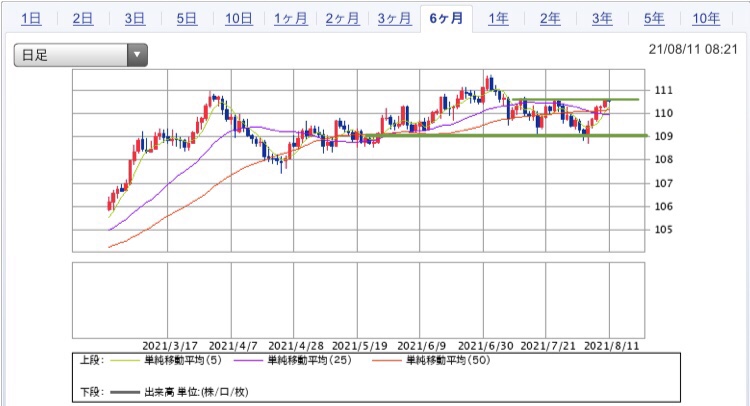Click the 2021/8/11 date label
Viewport: 750px width, 406px height.
tap(611, 346)
